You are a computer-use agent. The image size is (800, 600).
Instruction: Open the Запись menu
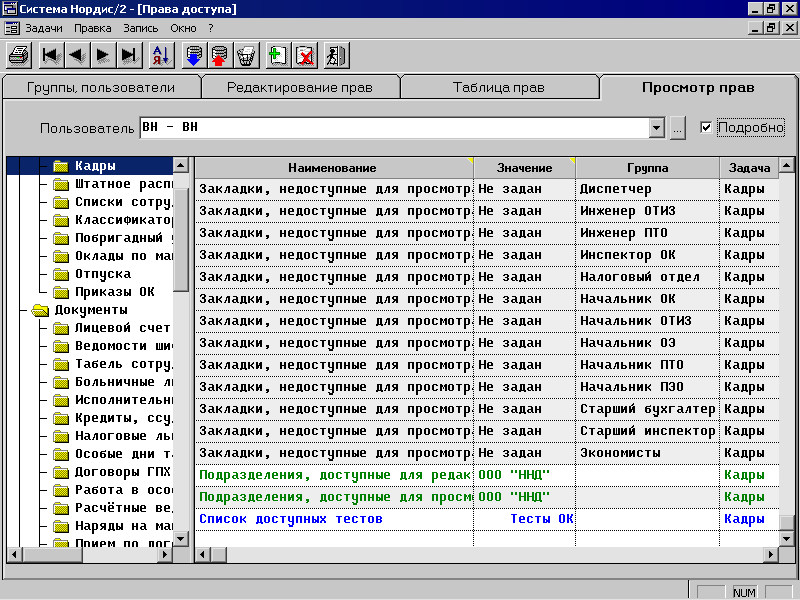point(140,28)
